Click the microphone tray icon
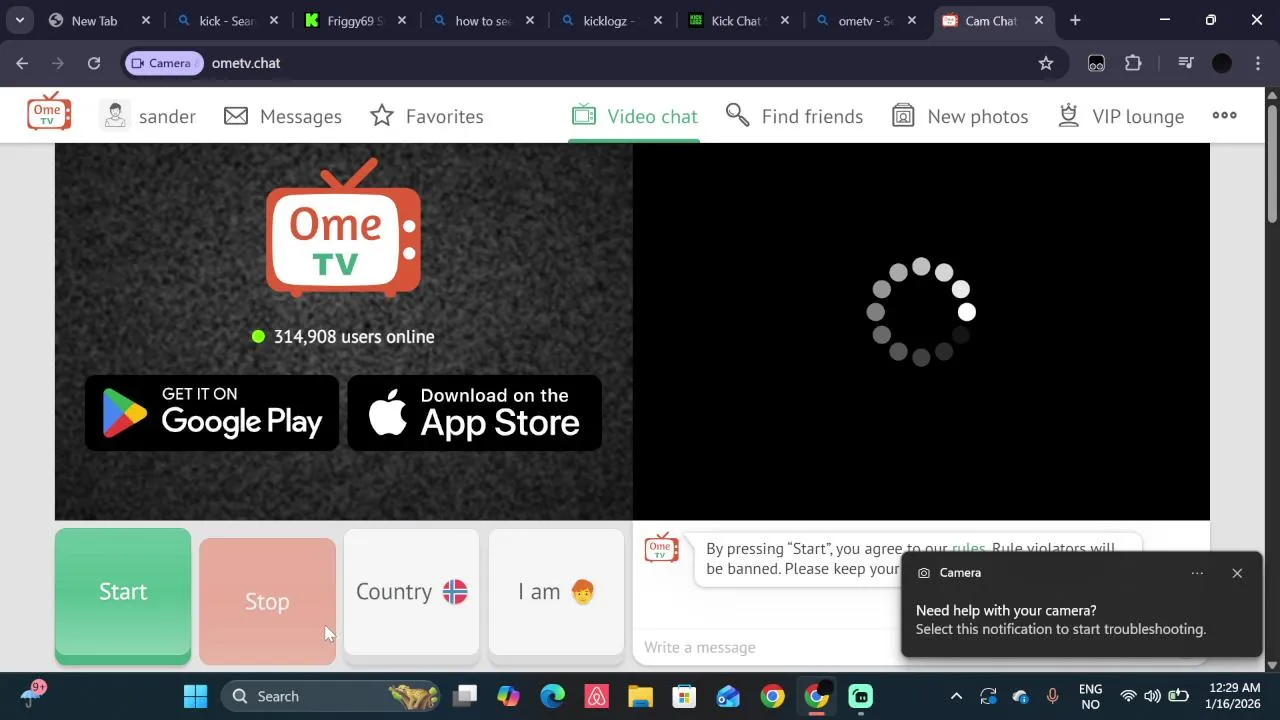Screen dimensions: 1280x720 [x=1052, y=696]
